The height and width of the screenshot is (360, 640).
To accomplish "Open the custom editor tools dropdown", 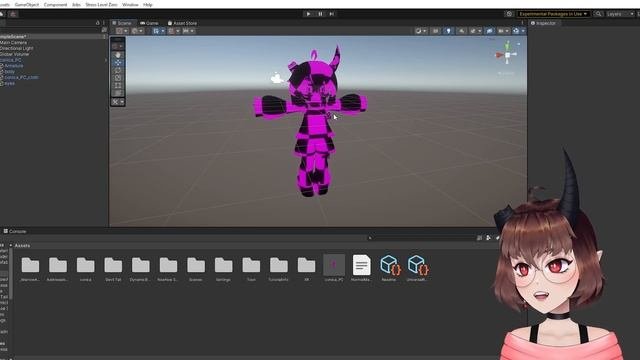I will pyautogui.click(x=118, y=102).
